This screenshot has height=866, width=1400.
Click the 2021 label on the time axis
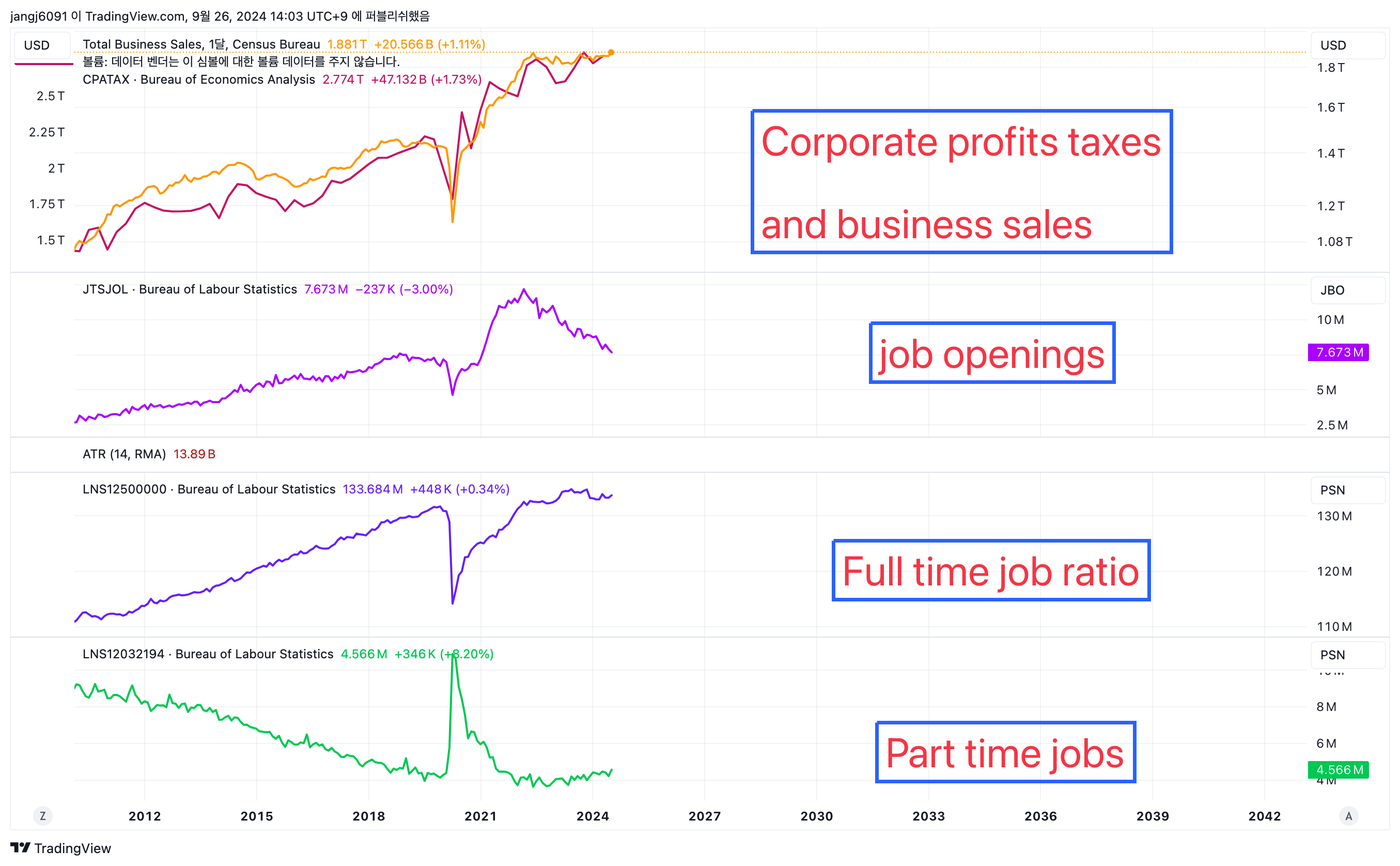tap(480, 816)
